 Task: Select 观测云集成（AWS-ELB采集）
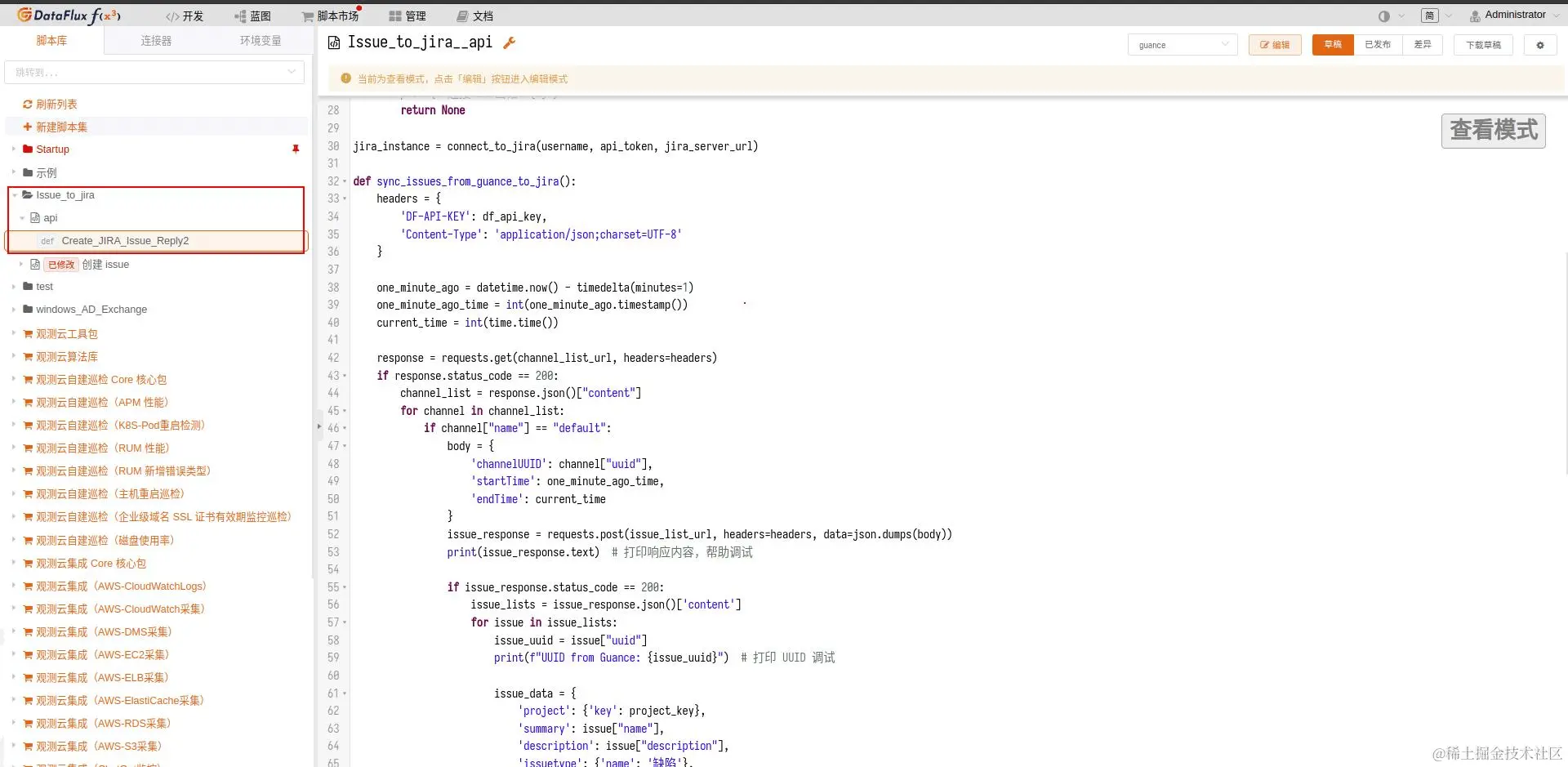[102, 678]
